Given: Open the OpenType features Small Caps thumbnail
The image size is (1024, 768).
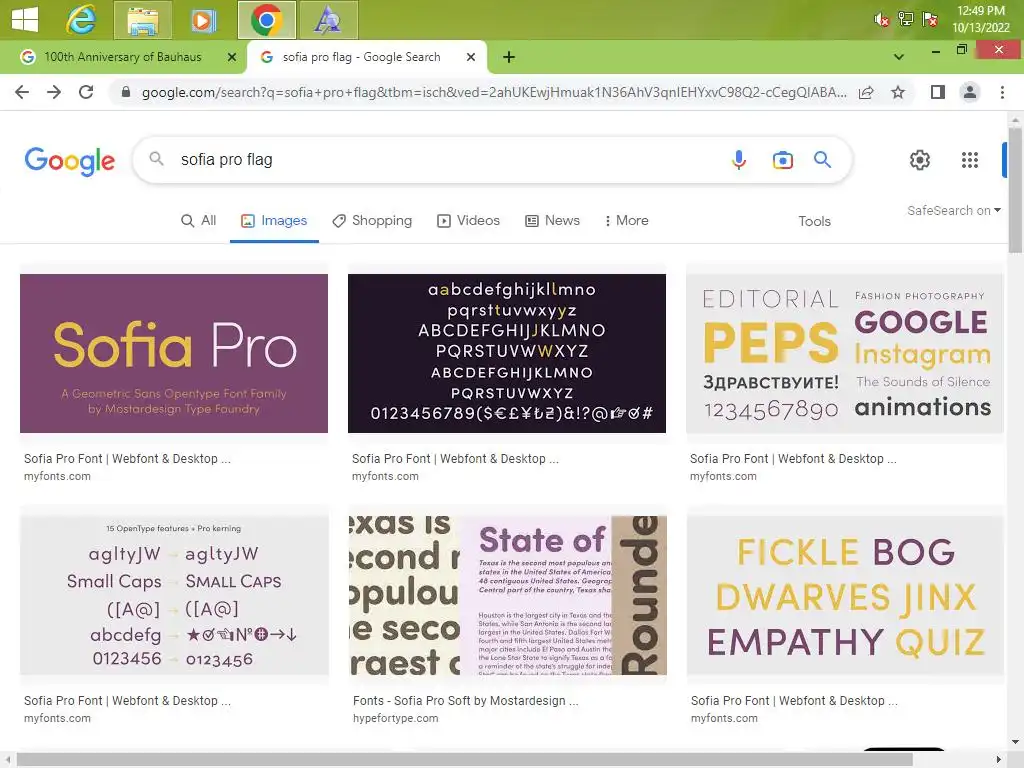Looking at the screenshot, I should (x=174, y=595).
